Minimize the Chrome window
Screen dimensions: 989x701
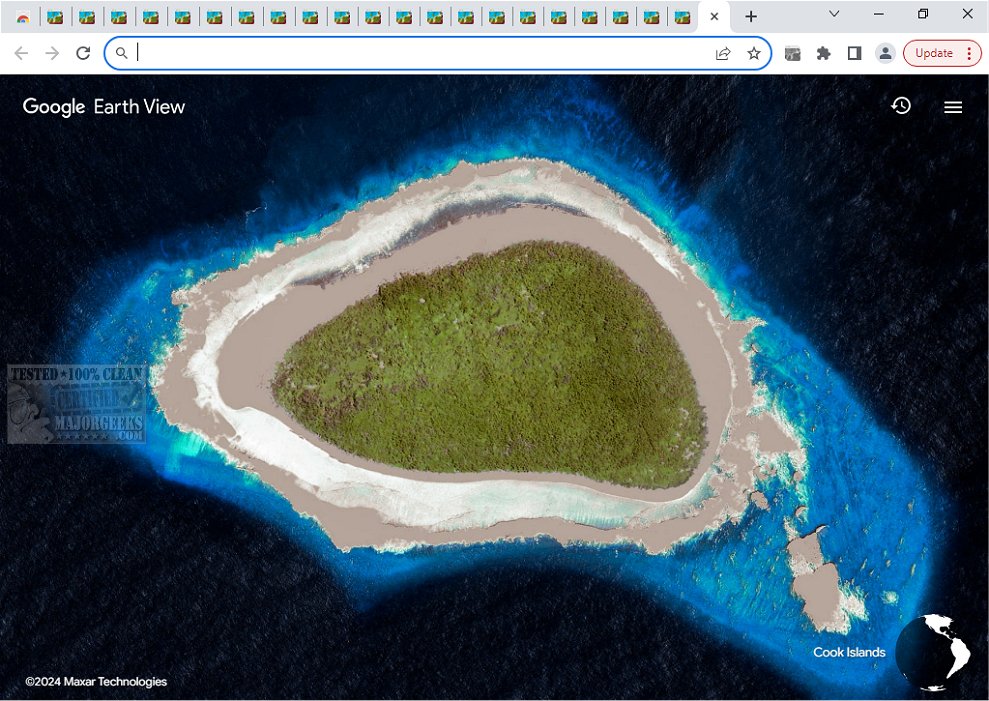(x=879, y=14)
